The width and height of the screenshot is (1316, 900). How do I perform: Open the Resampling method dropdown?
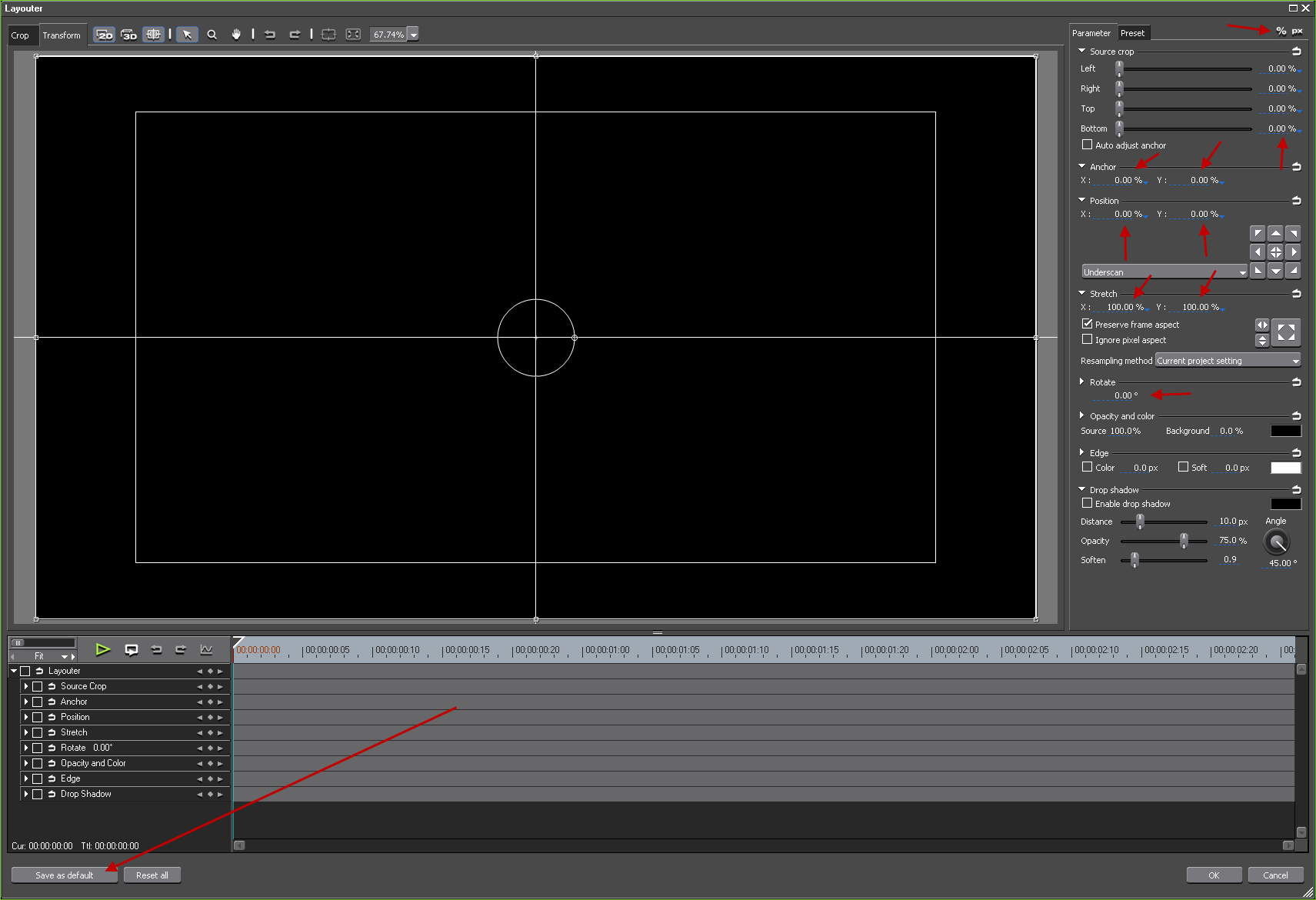coord(1228,361)
